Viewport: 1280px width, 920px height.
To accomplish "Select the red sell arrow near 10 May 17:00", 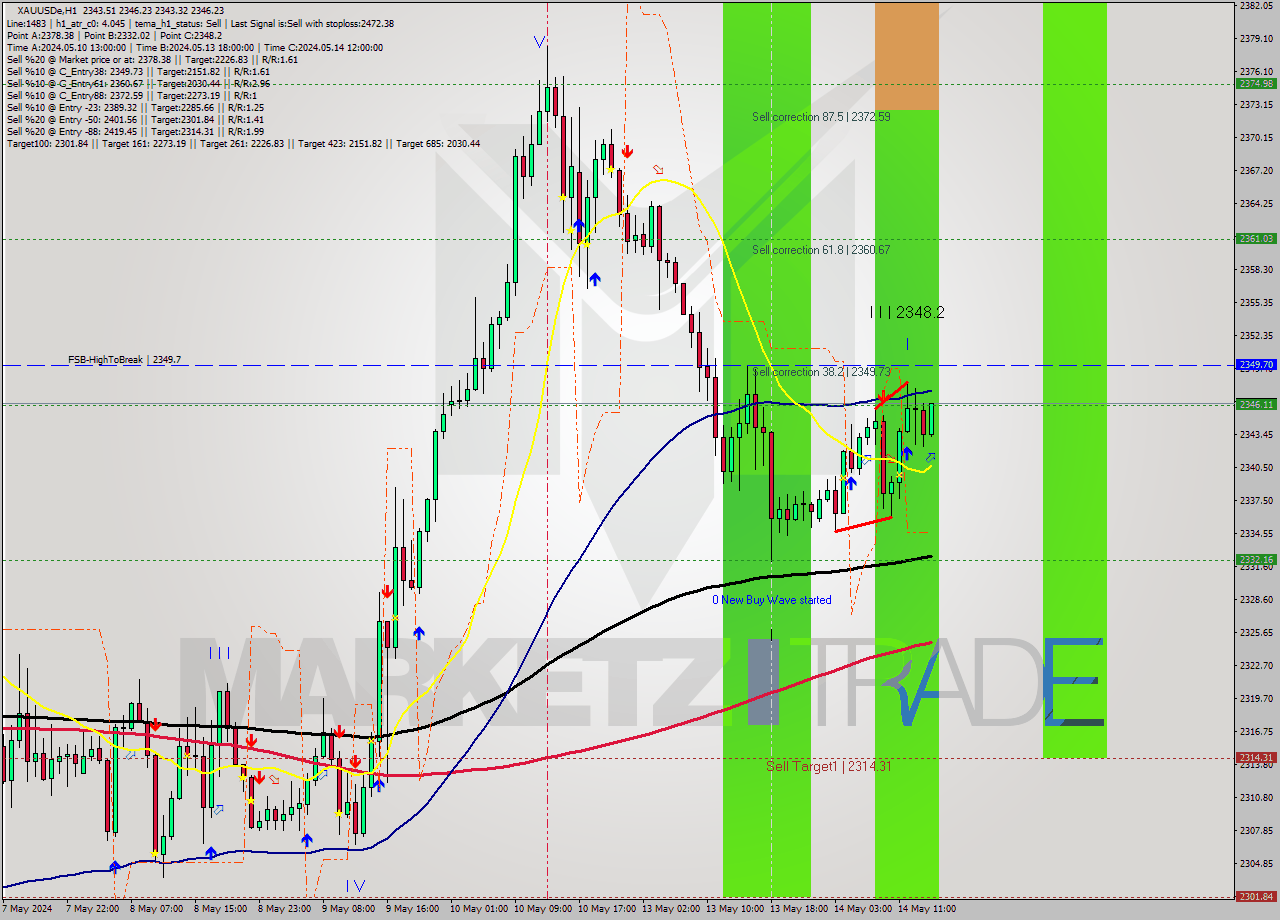I will click(x=627, y=151).
